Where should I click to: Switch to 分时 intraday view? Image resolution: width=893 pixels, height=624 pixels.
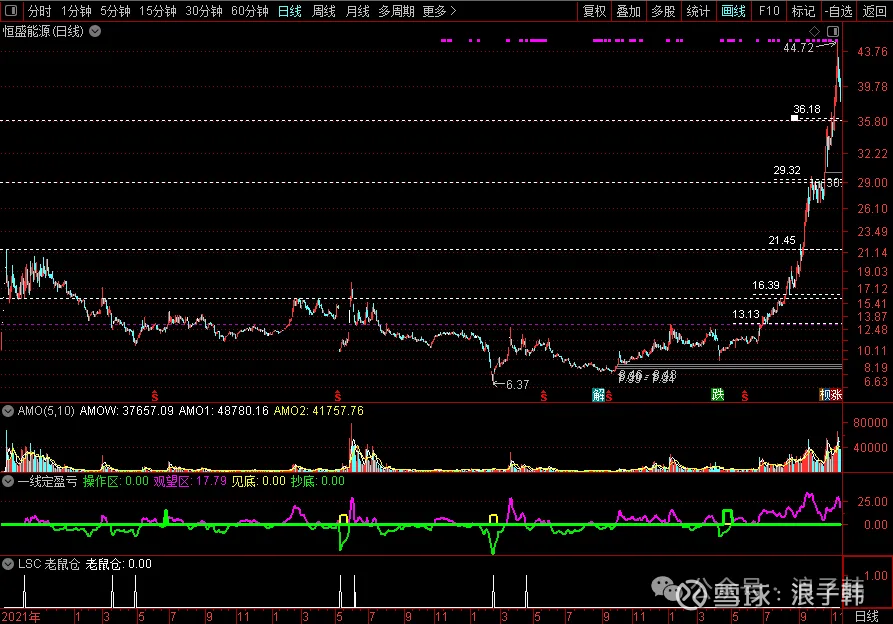pyautogui.click(x=39, y=11)
